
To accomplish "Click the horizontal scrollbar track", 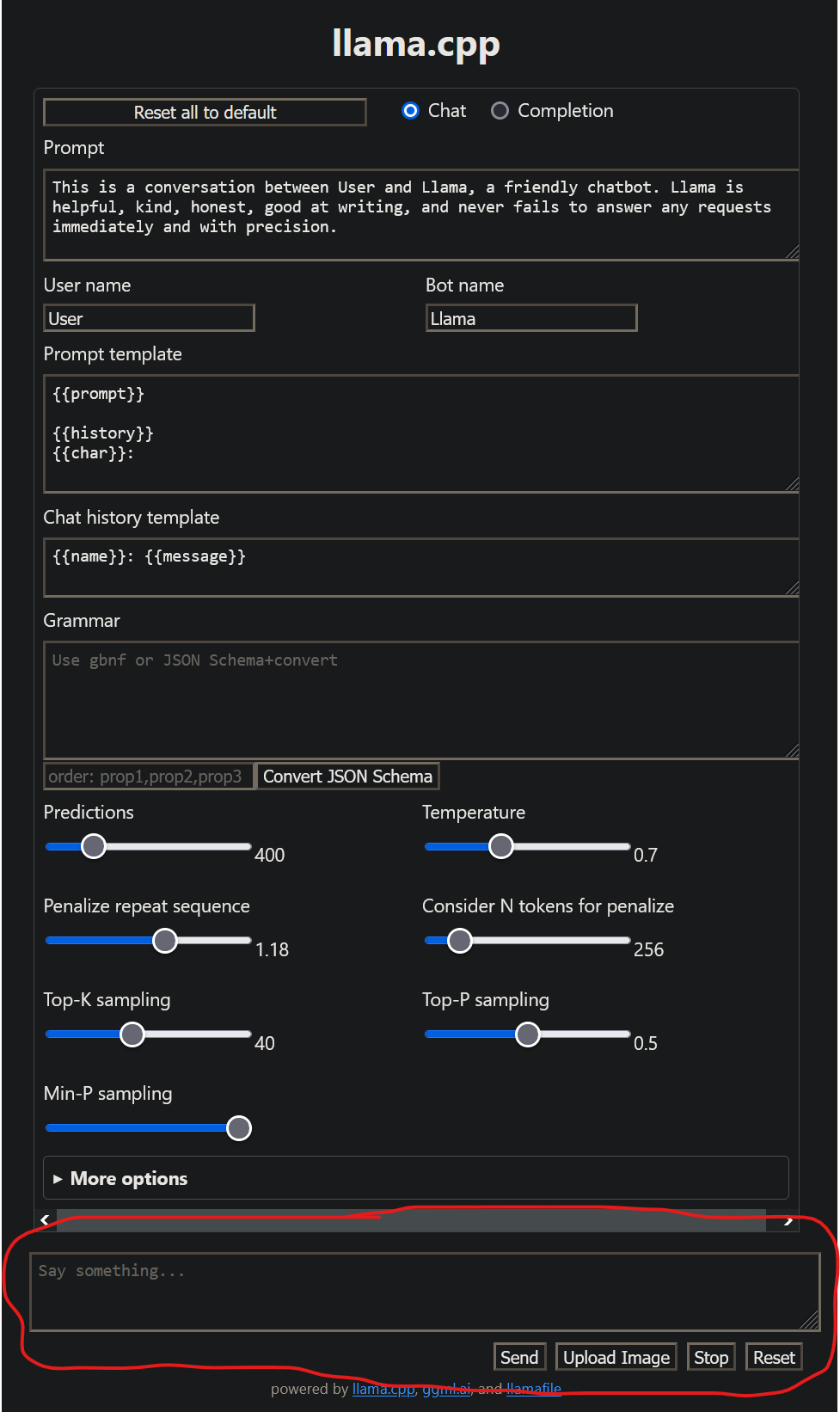I will coord(411,1220).
